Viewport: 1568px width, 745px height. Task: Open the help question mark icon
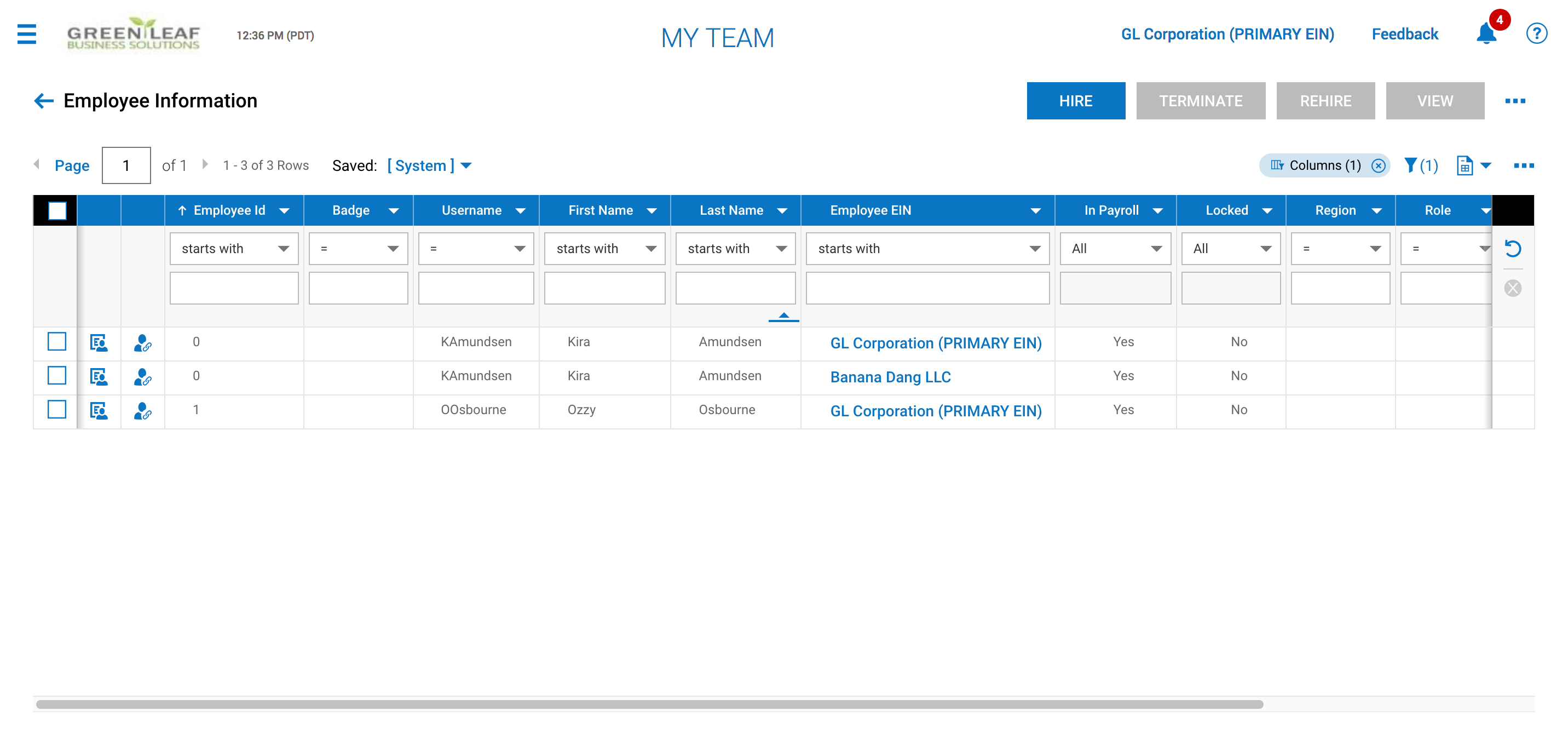pyautogui.click(x=1536, y=33)
